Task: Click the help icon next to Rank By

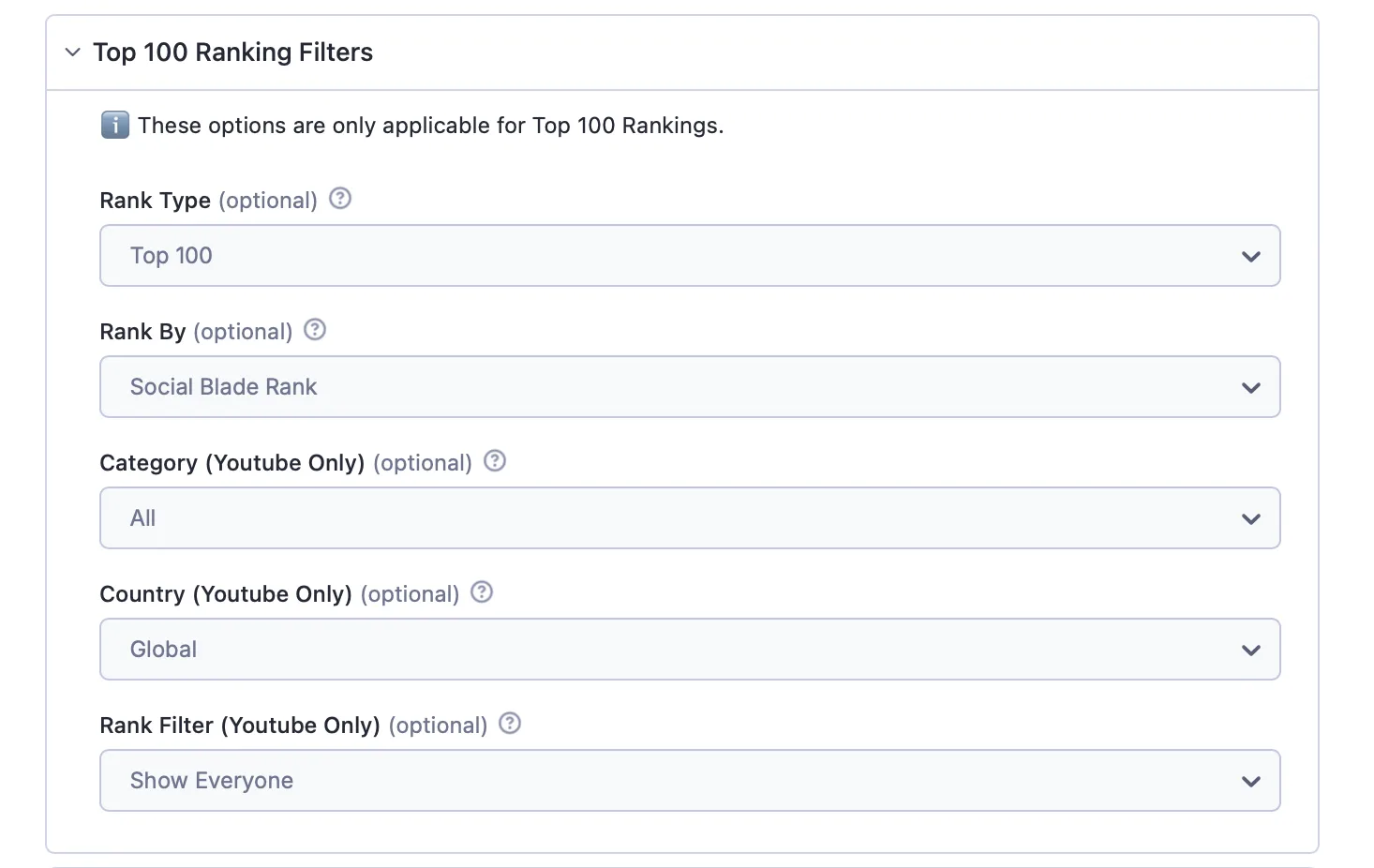Action: [315, 330]
